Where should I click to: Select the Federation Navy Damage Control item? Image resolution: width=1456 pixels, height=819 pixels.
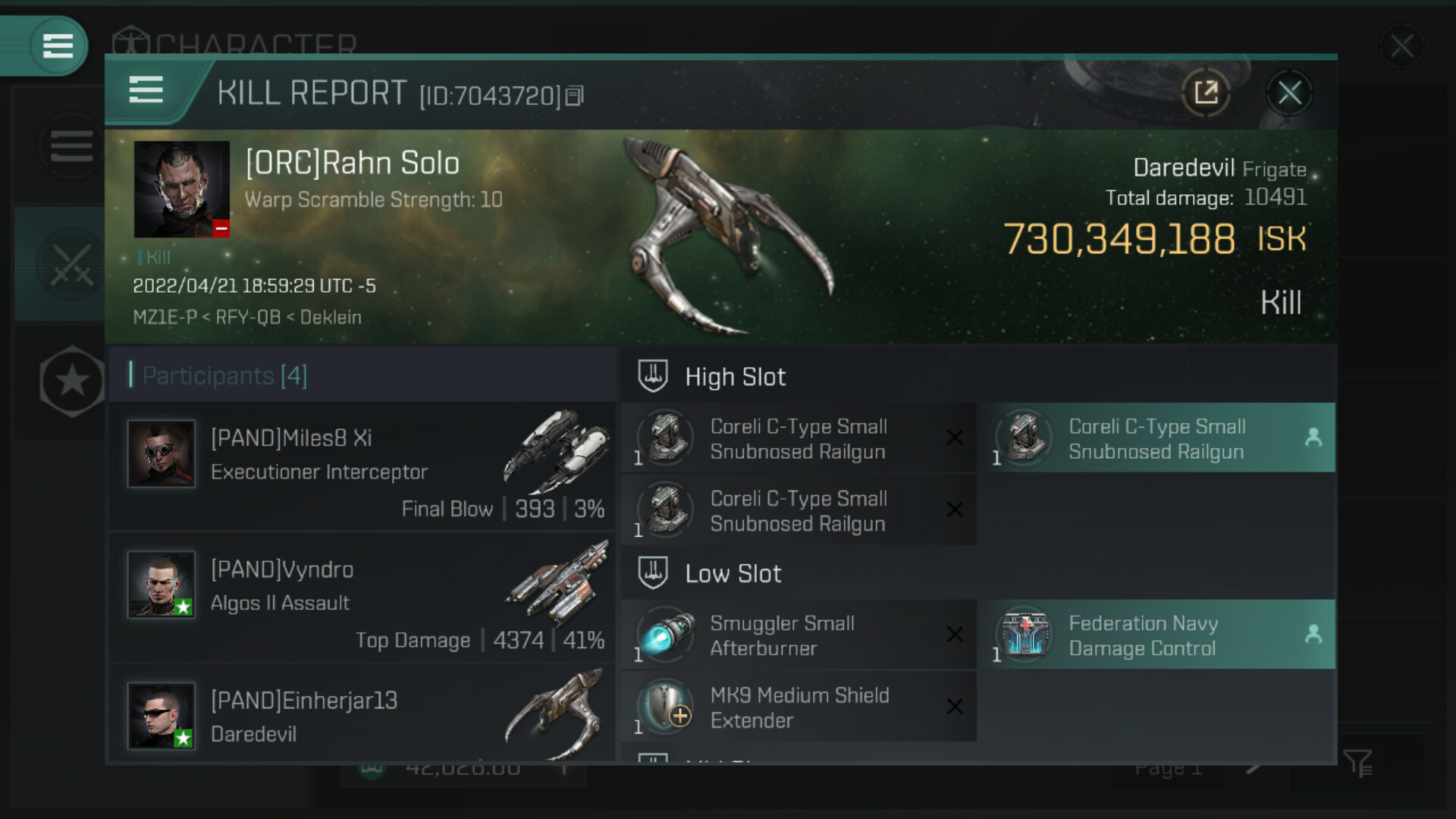tap(1157, 635)
